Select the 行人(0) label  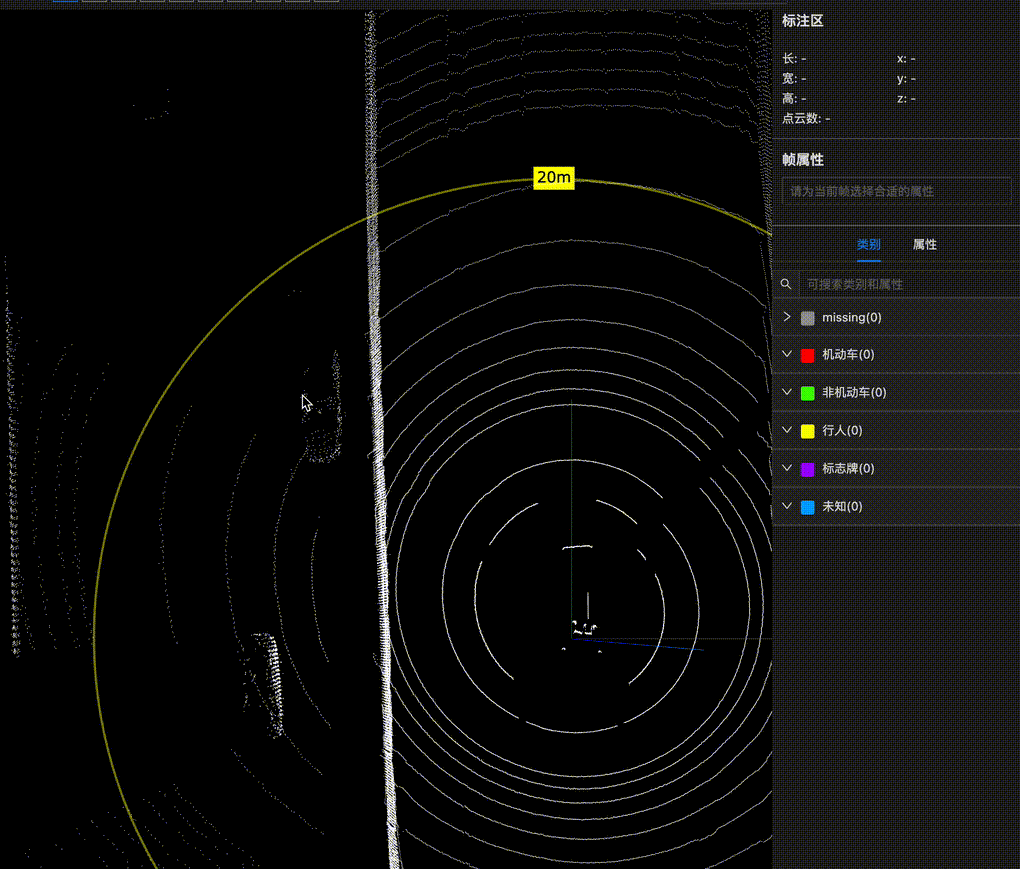coord(842,430)
